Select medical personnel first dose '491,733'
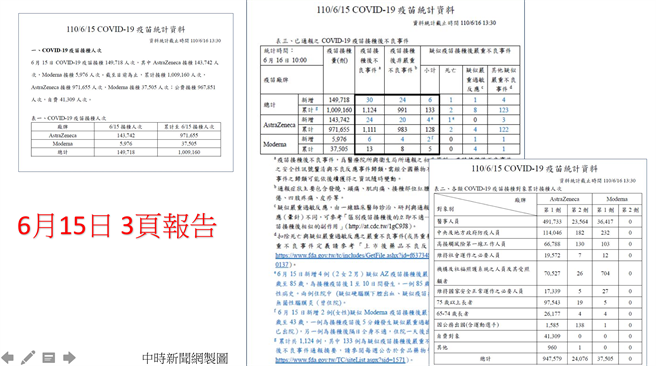The image size is (656, 366). tap(552, 221)
